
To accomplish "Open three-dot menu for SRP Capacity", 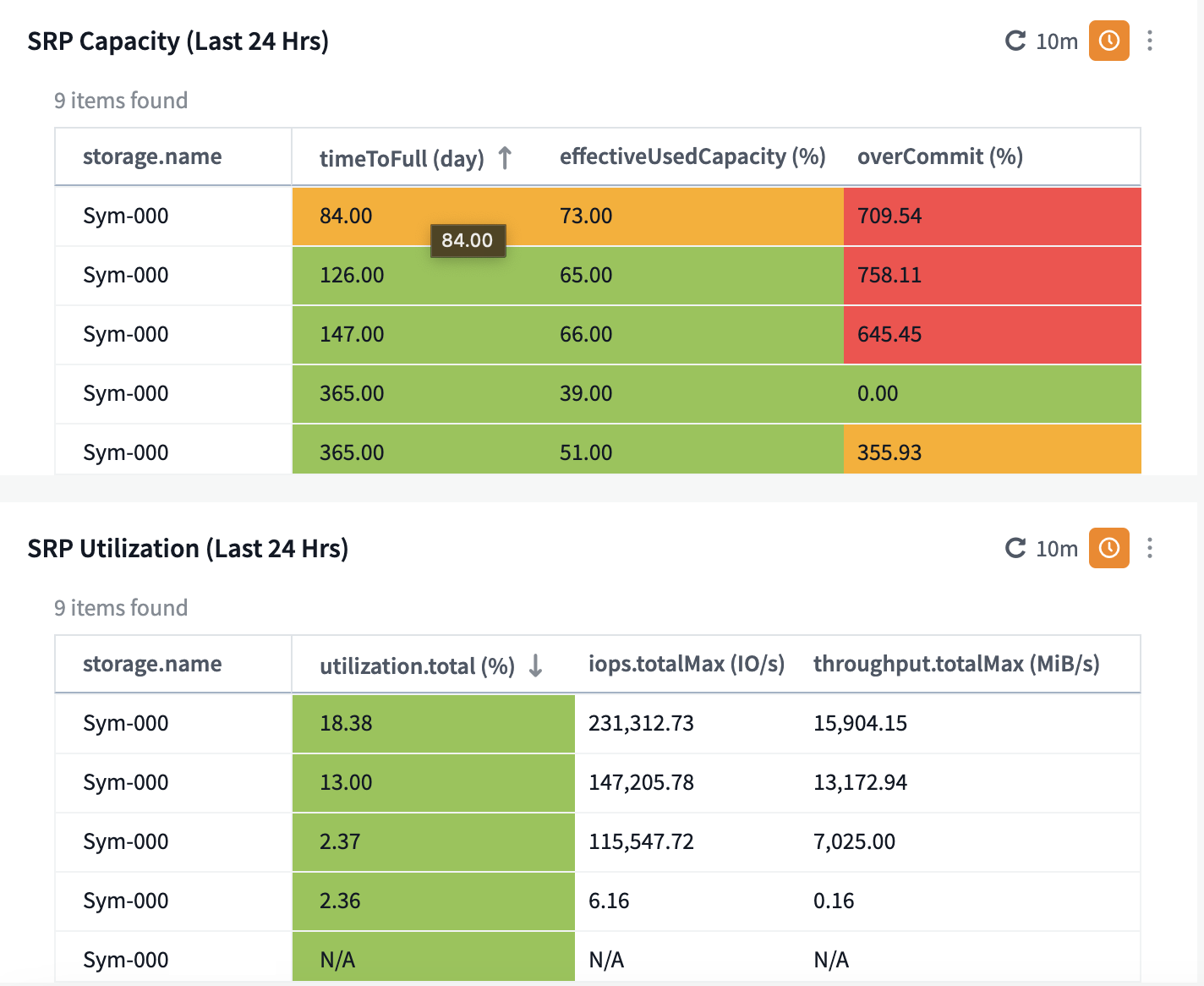I will click(1149, 41).
